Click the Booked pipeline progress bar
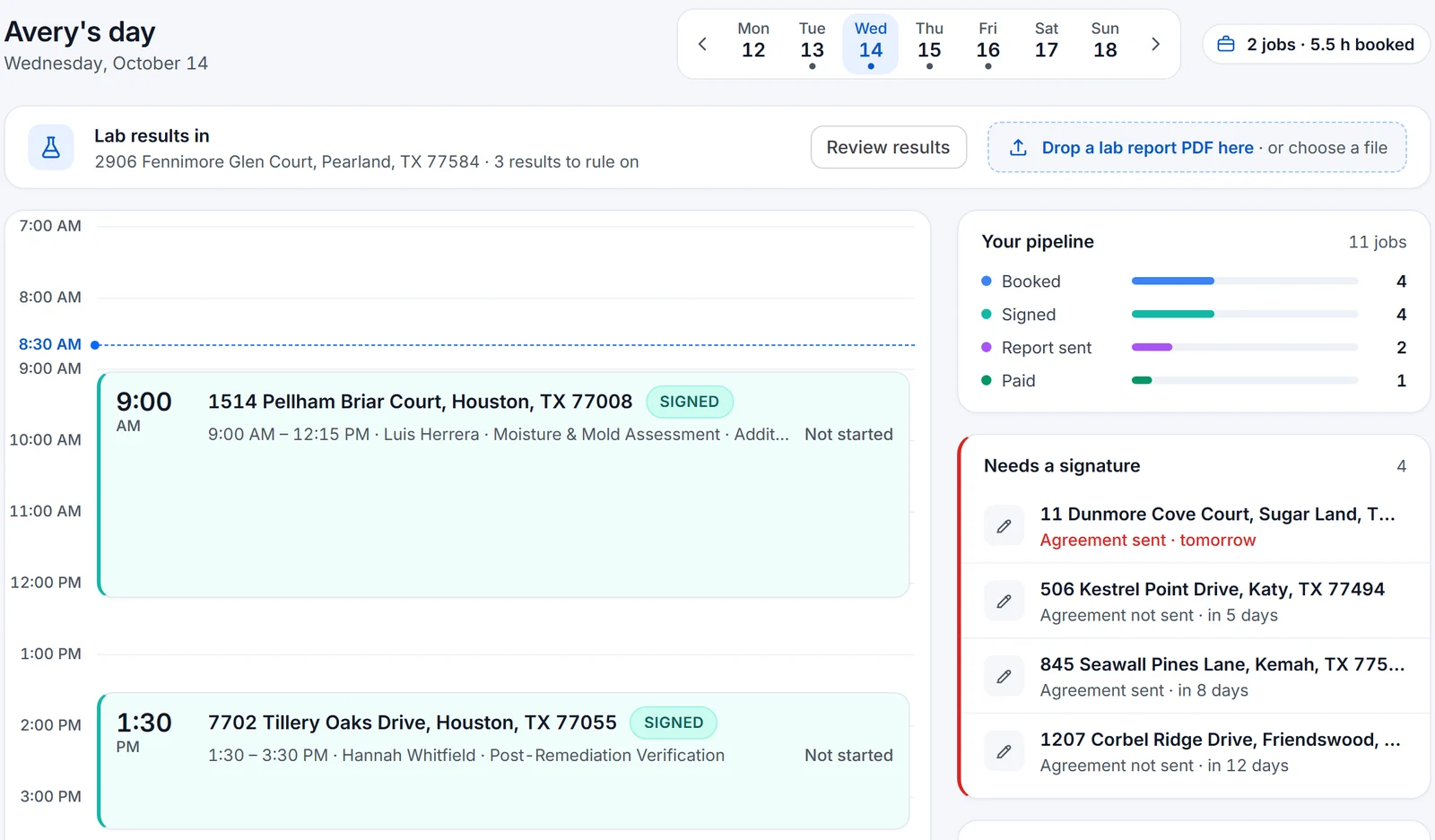Image resolution: width=1435 pixels, height=840 pixels. click(x=1244, y=281)
